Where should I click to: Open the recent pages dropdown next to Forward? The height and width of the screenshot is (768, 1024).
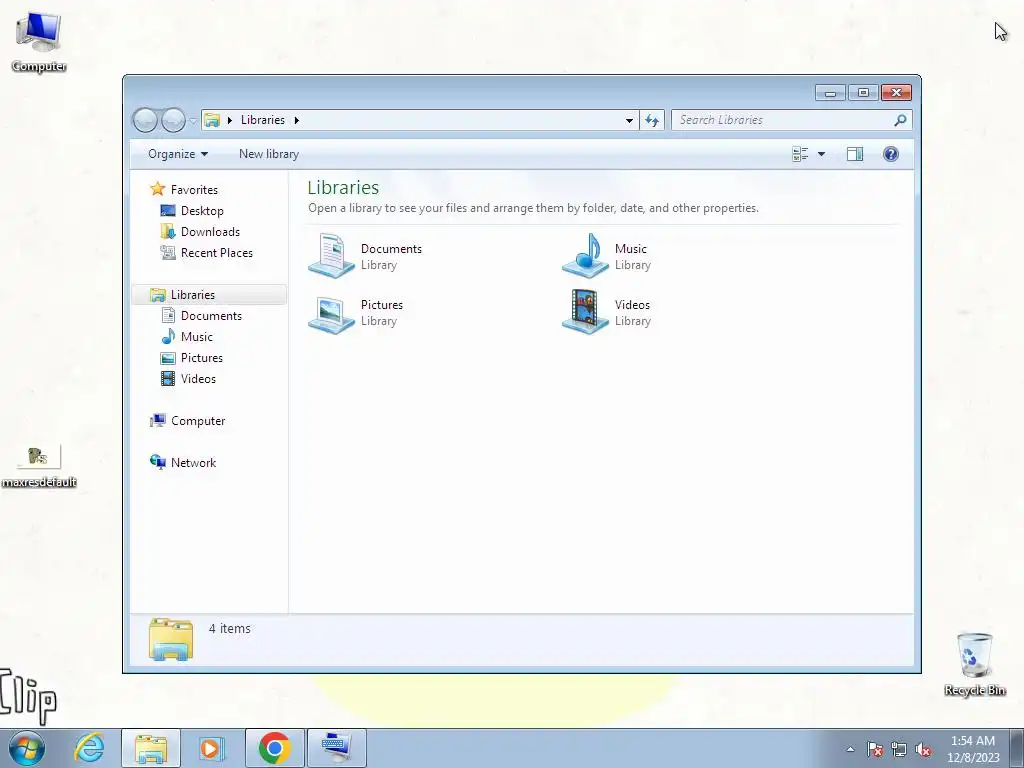coord(193,120)
